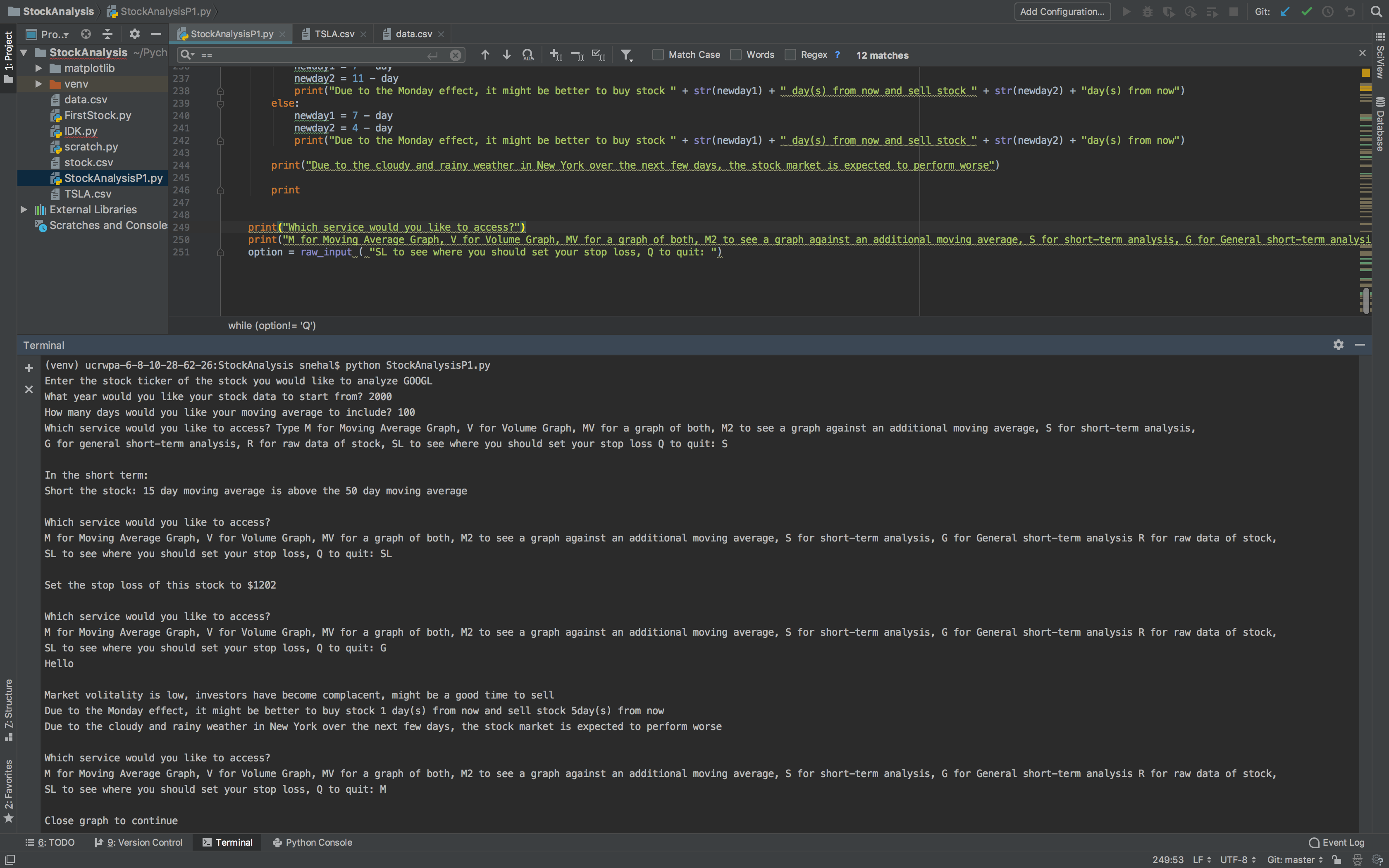Enable the Match Case checkbox
The height and width of the screenshot is (868, 1389).
658,55
